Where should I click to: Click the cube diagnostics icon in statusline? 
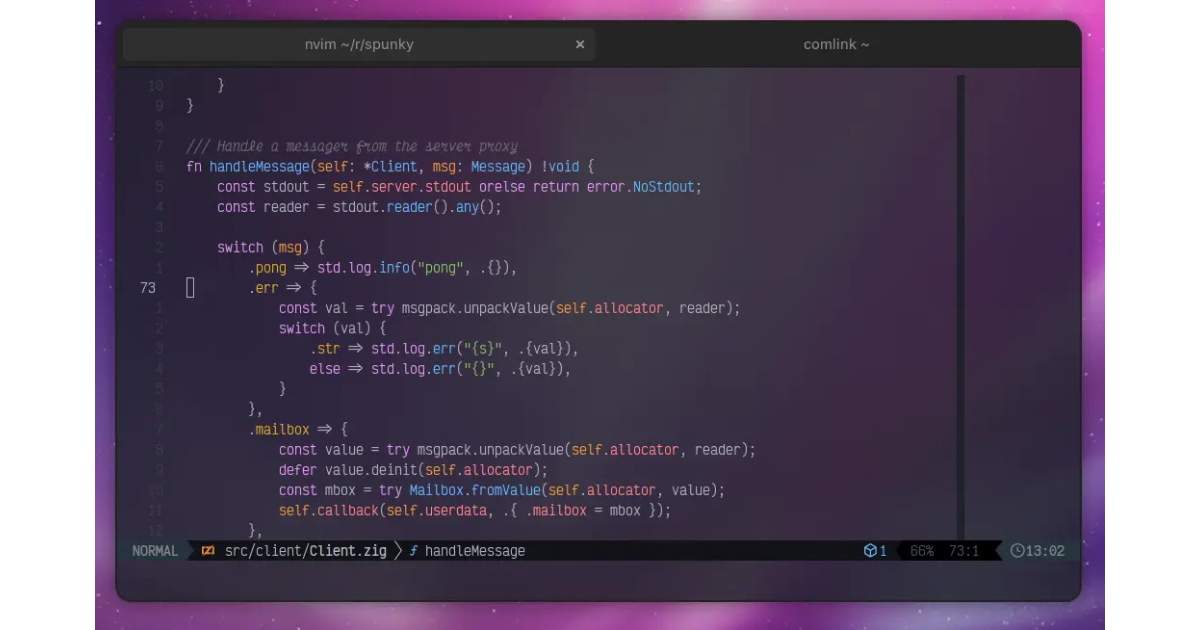click(870, 551)
